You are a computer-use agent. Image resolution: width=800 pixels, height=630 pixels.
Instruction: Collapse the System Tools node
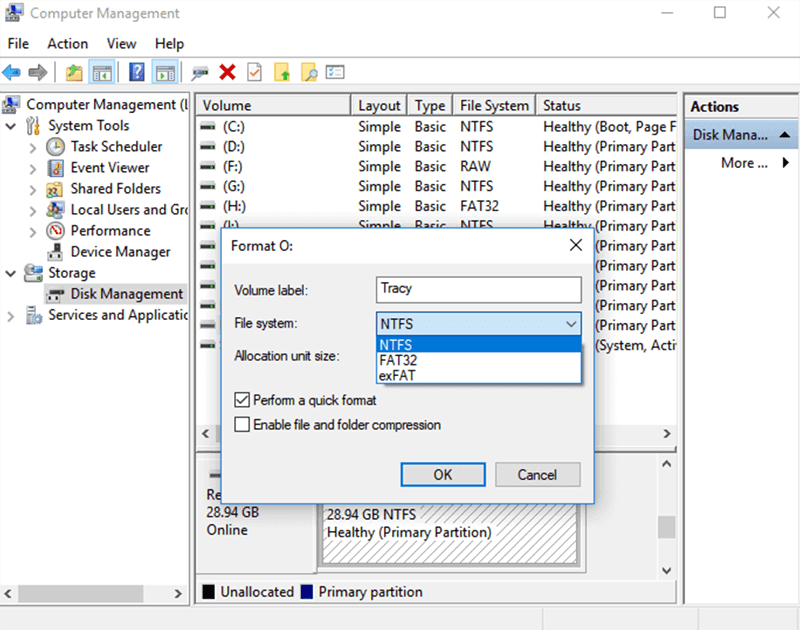click(10, 125)
